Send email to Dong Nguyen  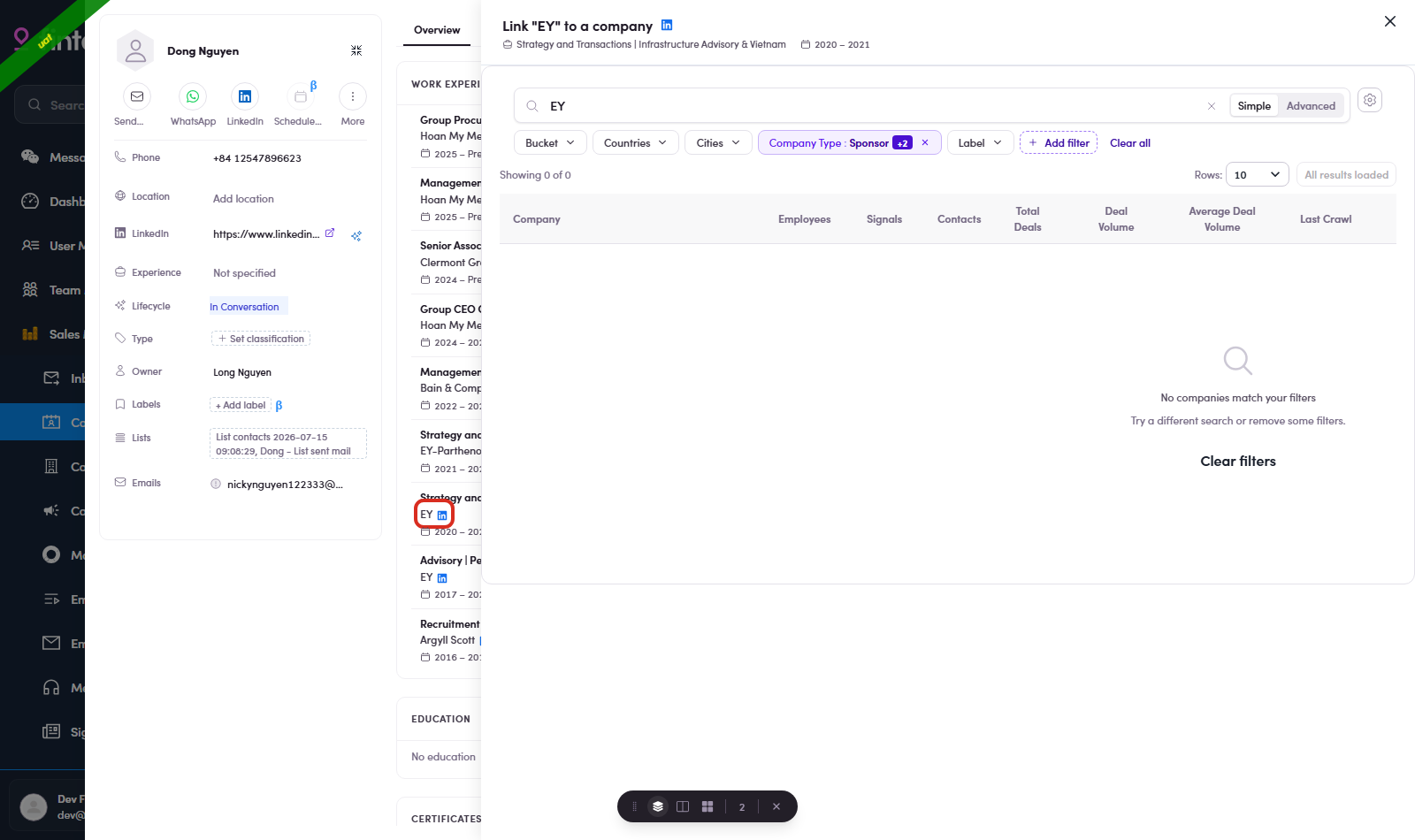pos(136,96)
